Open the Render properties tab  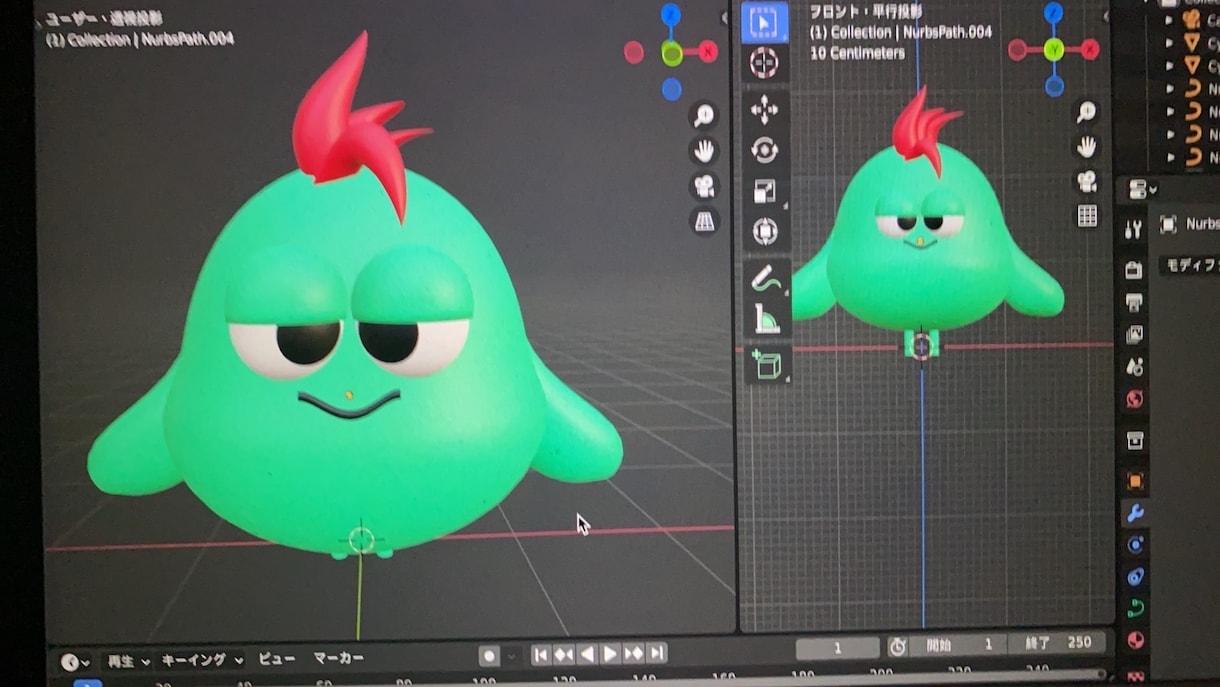1133,270
